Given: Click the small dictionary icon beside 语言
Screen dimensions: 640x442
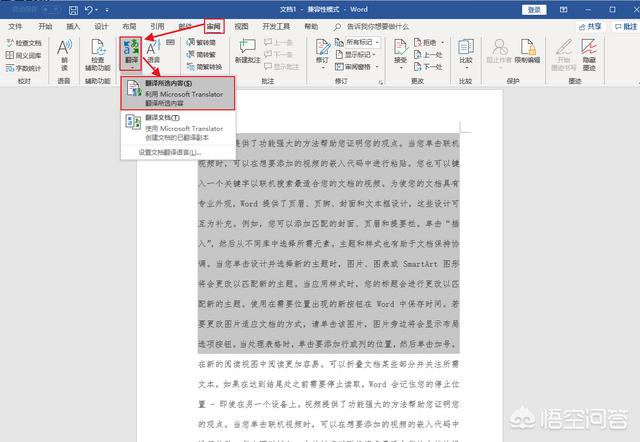Looking at the screenshot, I should click(x=171, y=42).
